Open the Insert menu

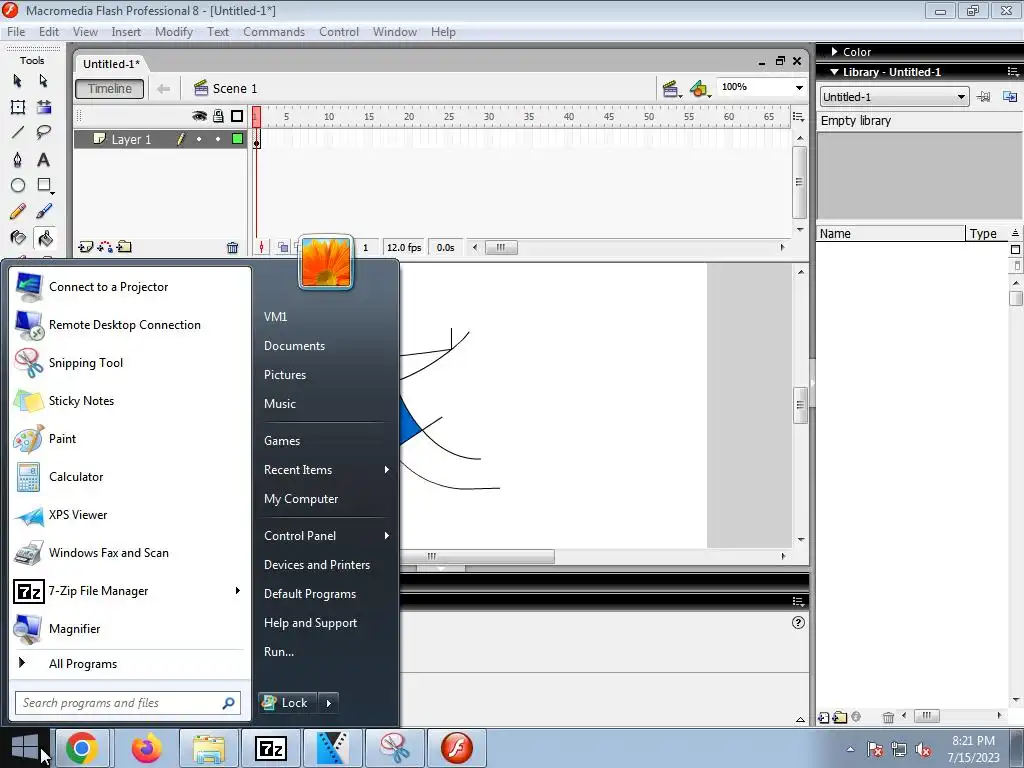(126, 32)
